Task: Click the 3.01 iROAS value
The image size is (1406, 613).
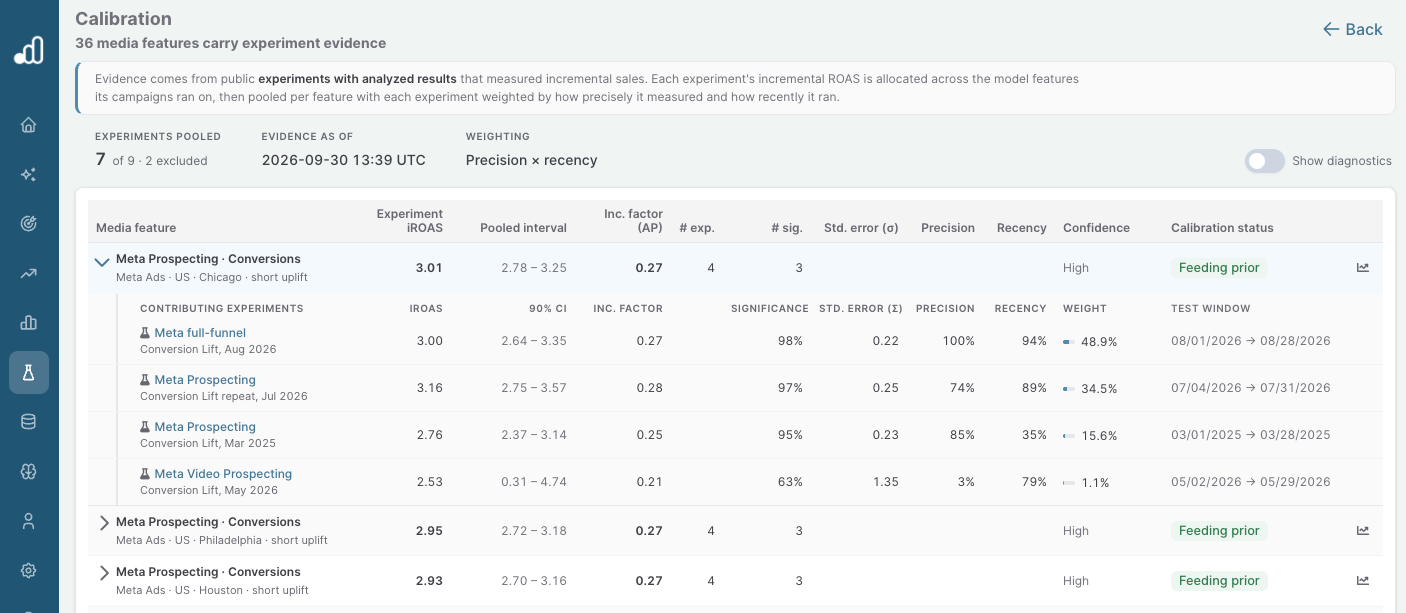Action: click(x=429, y=268)
